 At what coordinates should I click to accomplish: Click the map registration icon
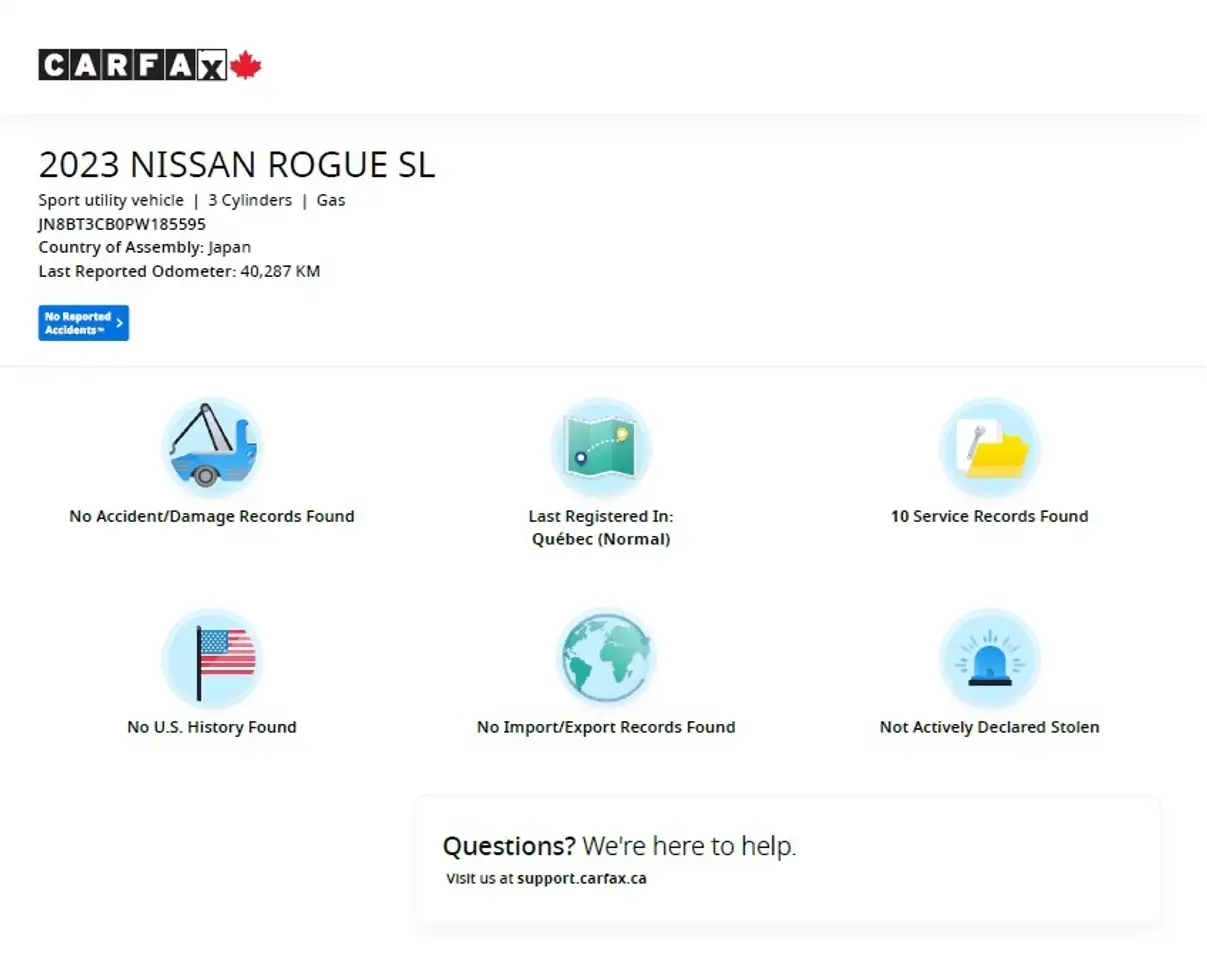coord(601,448)
